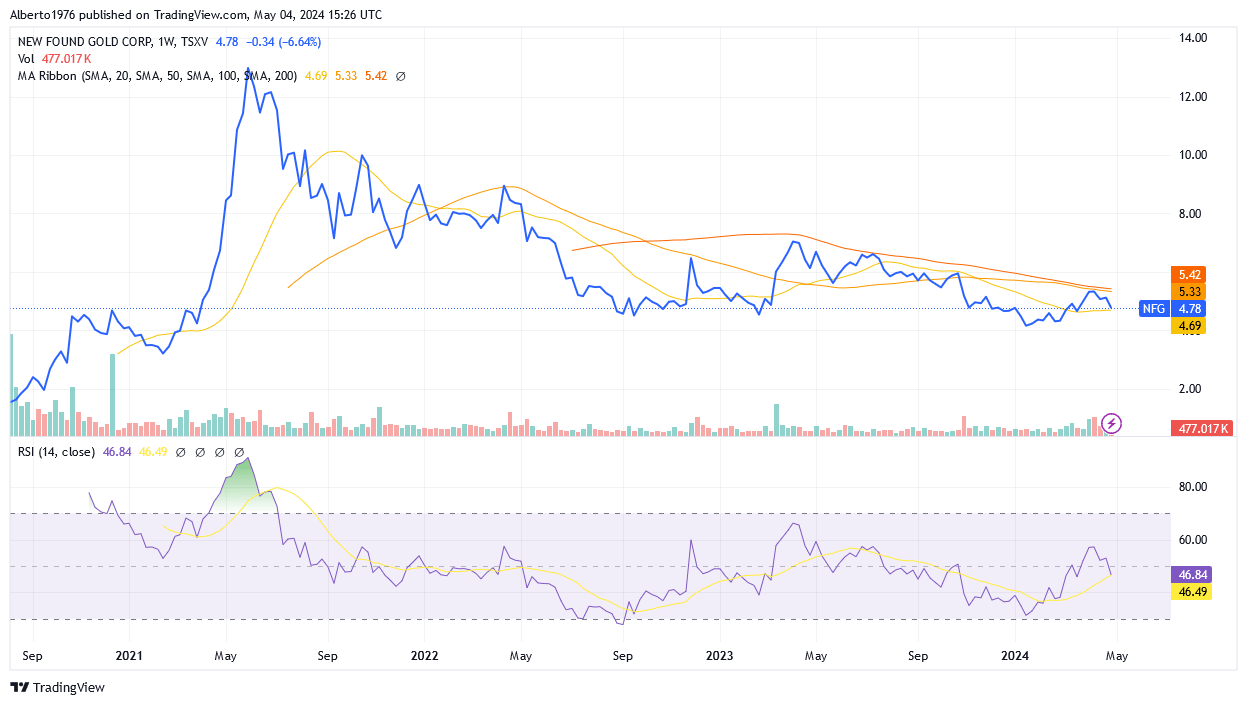Image resolution: width=1247 pixels, height=705 pixels.
Task: Click the 2023 label on time axis
Action: coord(720,656)
